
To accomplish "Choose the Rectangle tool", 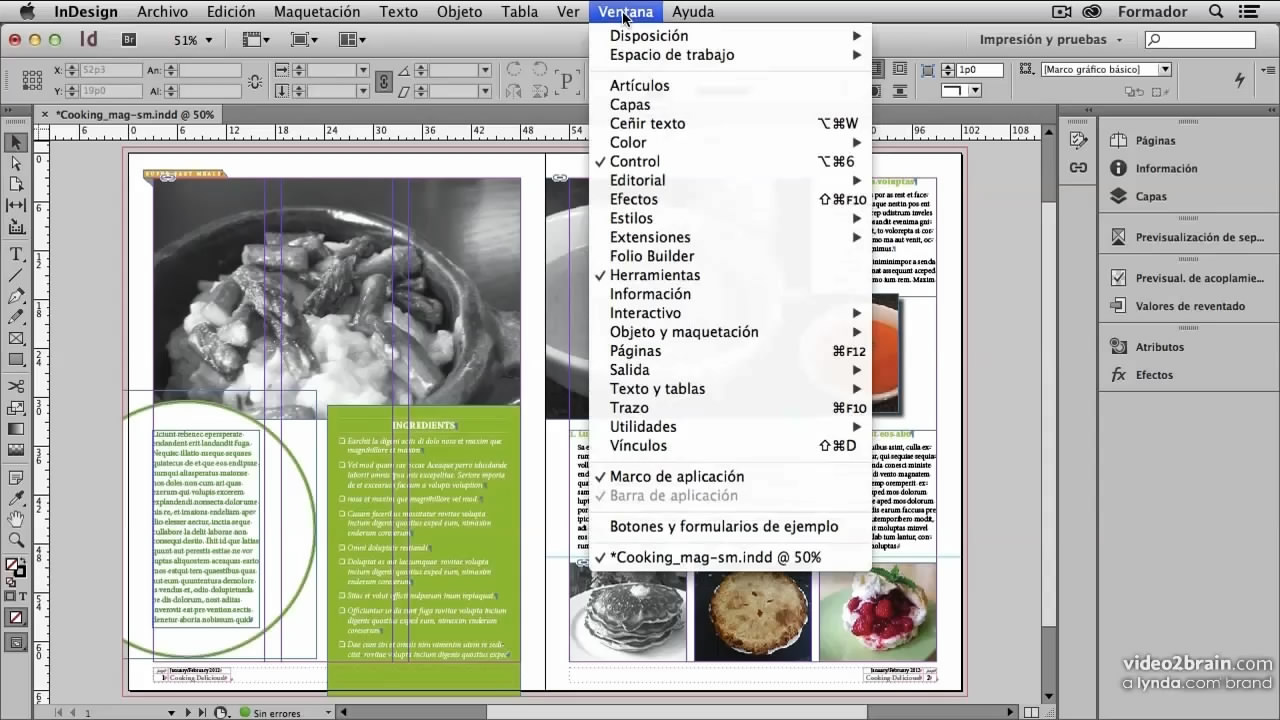I will click(16, 360).
